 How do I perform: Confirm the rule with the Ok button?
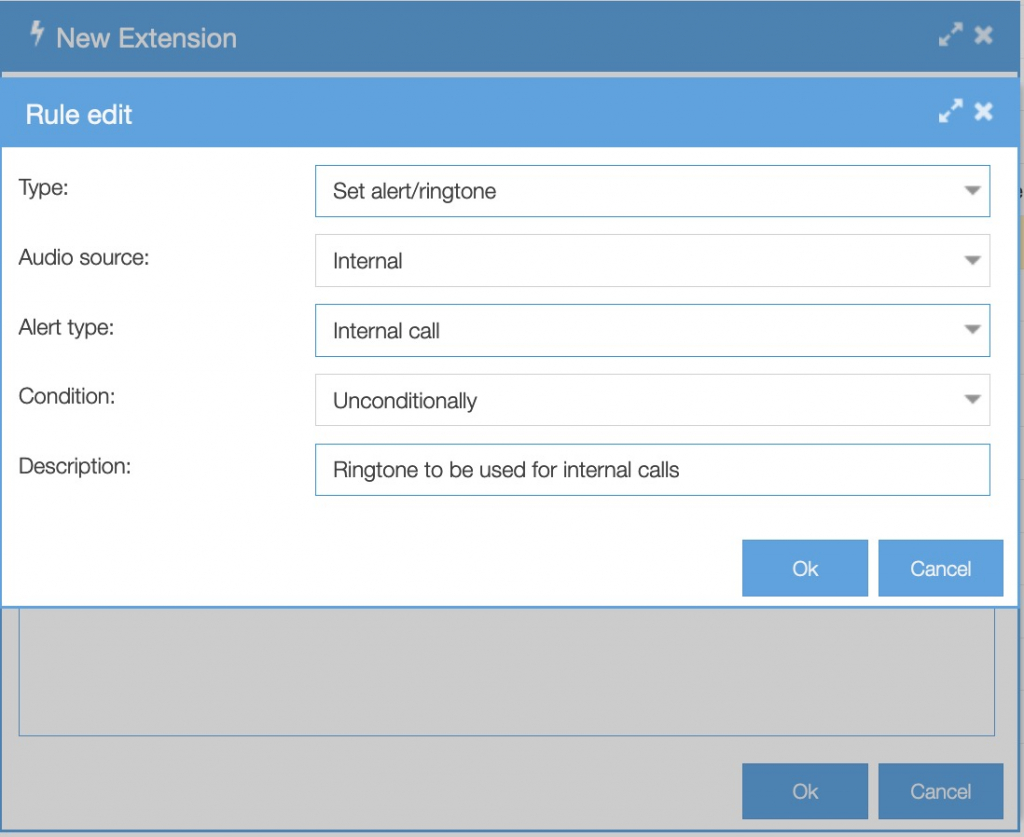[804, 567]
